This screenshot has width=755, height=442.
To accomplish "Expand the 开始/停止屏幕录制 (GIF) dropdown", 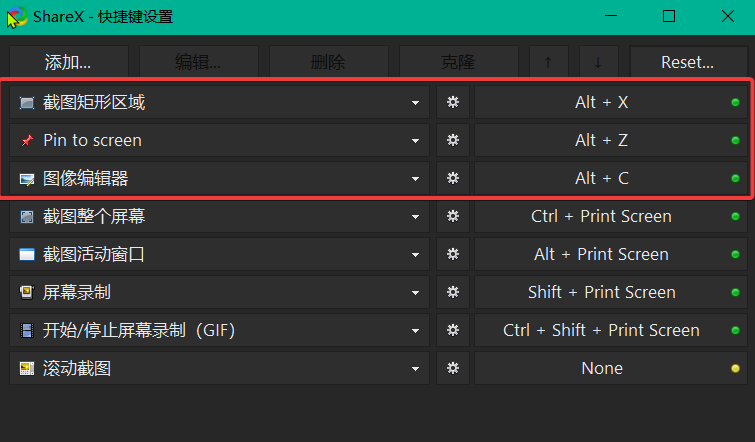I will (415, 331).
